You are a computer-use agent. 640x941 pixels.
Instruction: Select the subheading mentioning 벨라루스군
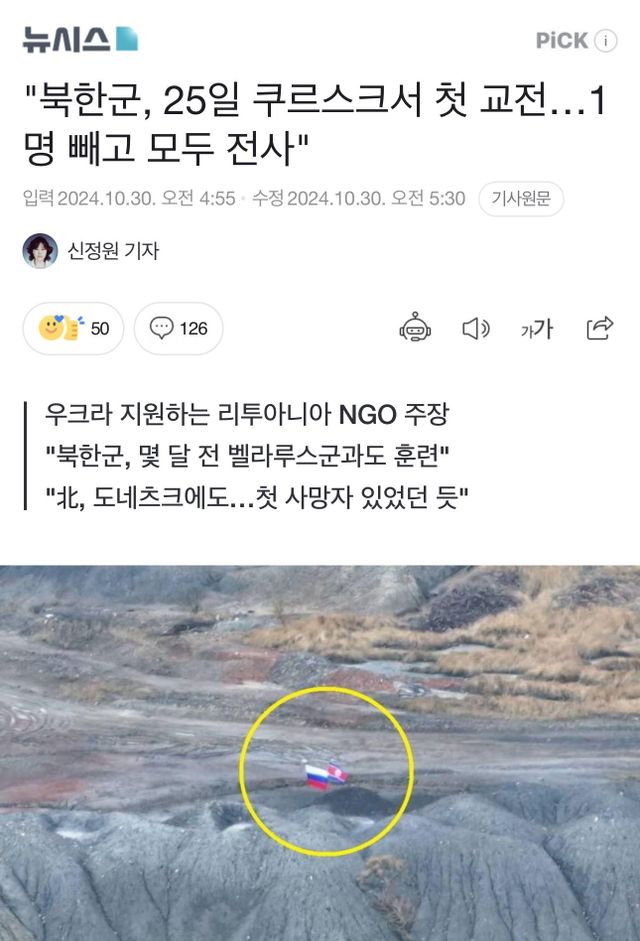coord(247,455)
